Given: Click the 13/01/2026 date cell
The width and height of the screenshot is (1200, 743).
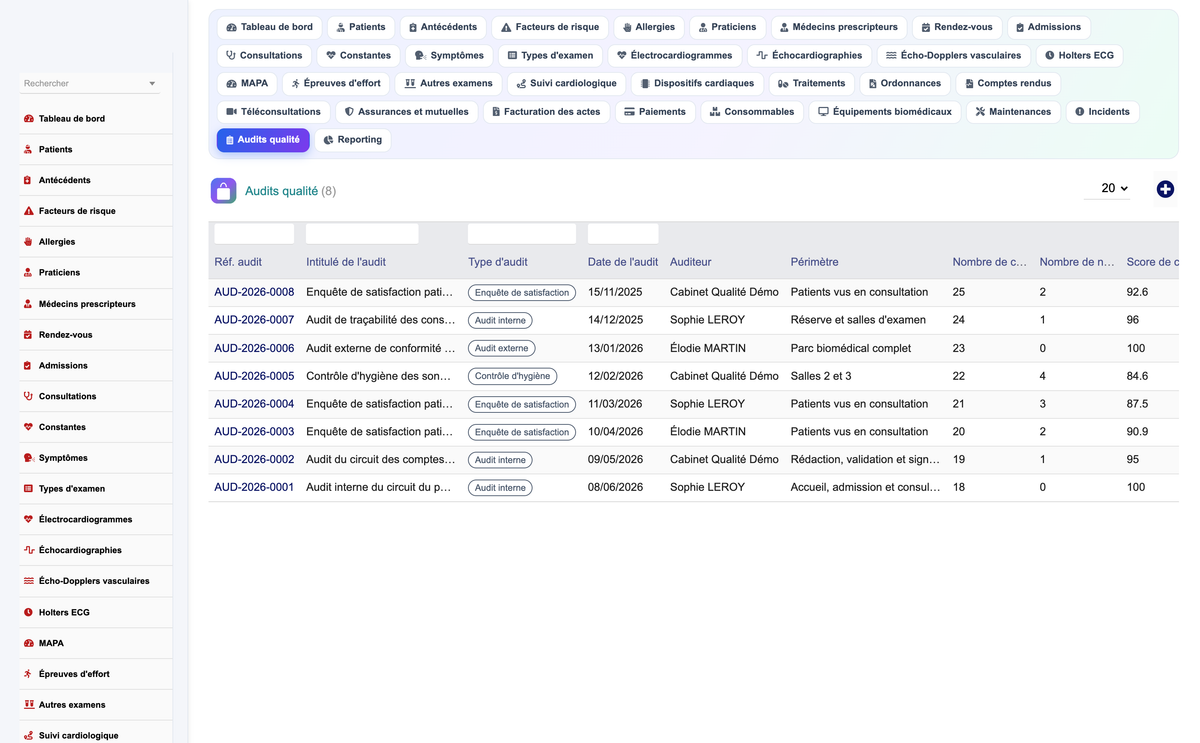Looking at the screenshot, I should click(x=616, y=349).
